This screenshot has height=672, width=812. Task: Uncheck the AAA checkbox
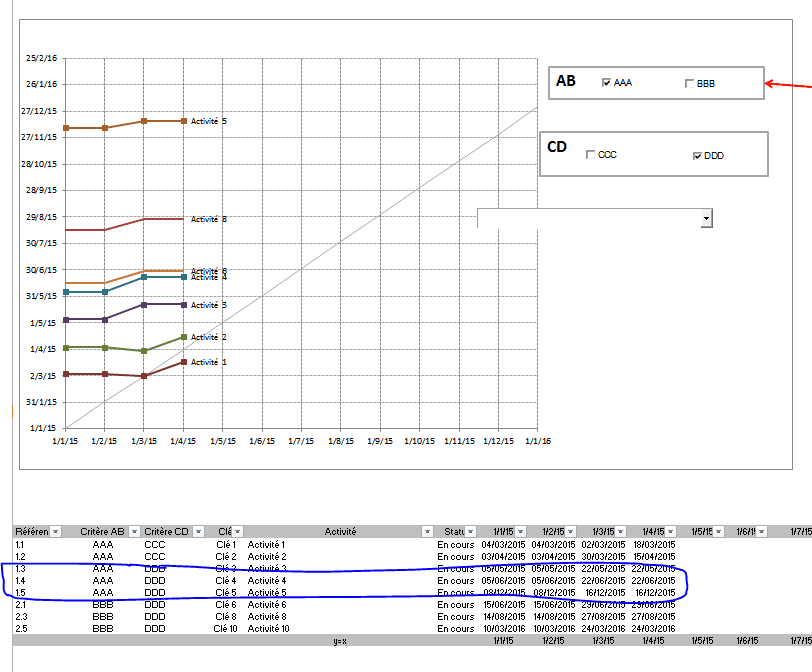coord(606,83)
